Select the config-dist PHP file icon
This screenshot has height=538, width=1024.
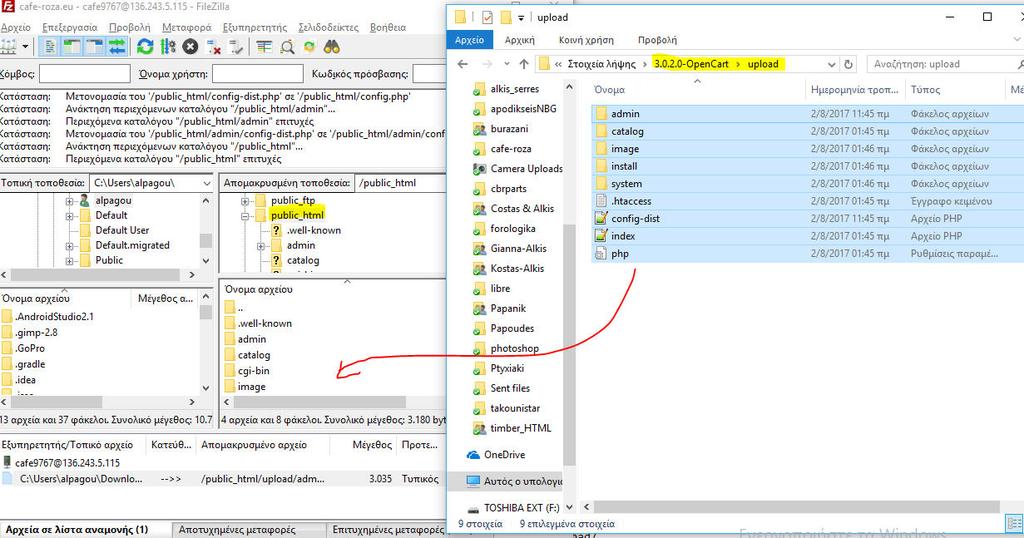point(601,219)
